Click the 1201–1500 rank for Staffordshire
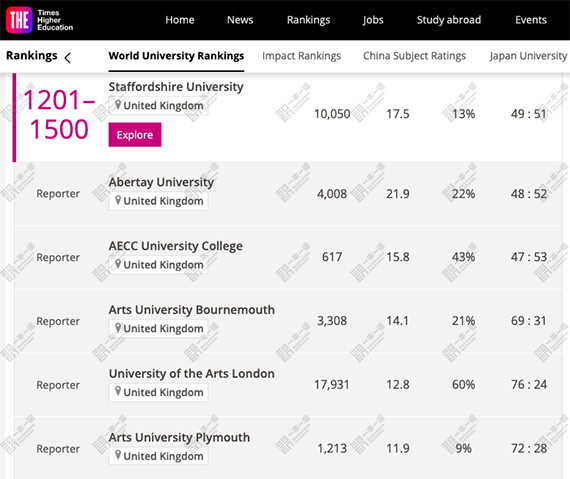Image resolution: width=570 pixels, height=479 pixels. click(59, 115)
